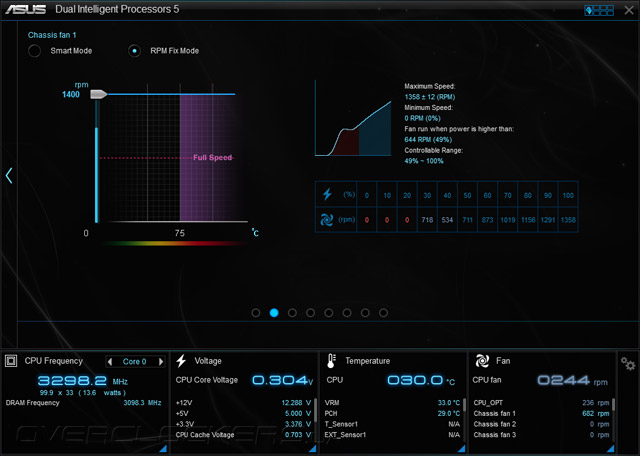This screenshot has height=456, width=640.
Task: Select the sixth page indicator dot
Action: 347,313
